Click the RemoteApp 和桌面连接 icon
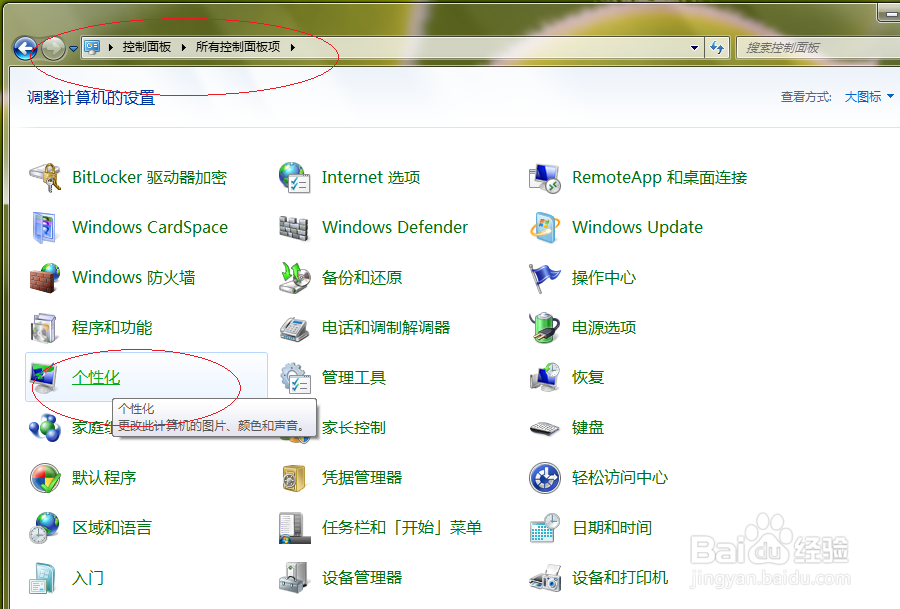Image resolution: width=900 pixels, height=609 pixels. (544, 178)
